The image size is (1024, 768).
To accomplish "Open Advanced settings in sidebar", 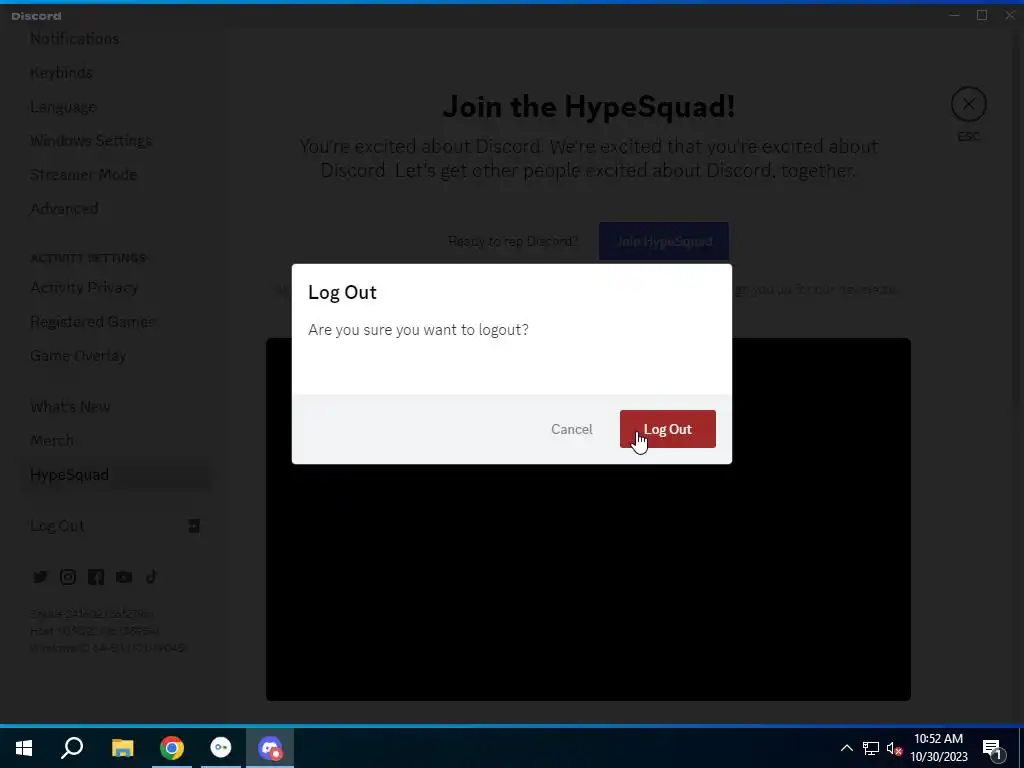I will point(64,208).
